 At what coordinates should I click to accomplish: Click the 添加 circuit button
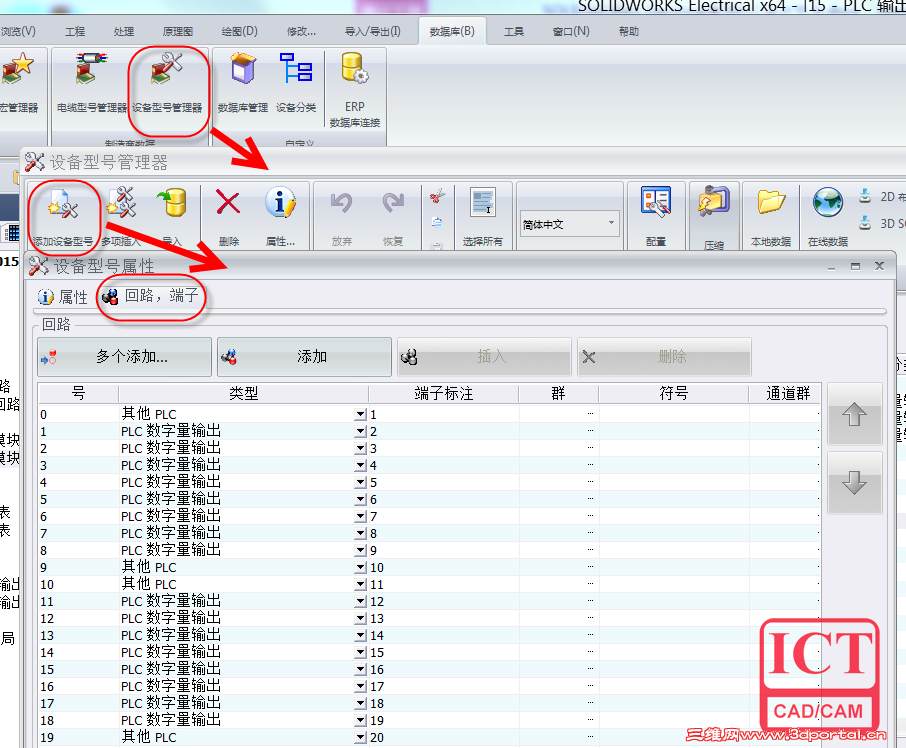point(305,357)
